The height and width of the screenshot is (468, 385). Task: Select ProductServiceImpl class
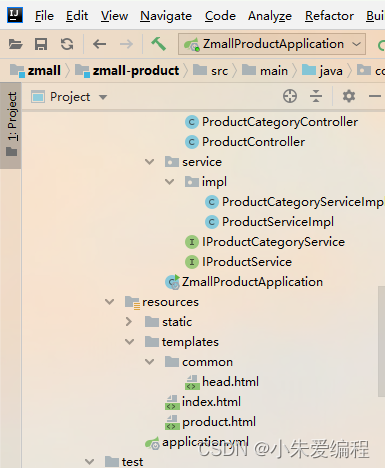269,222
